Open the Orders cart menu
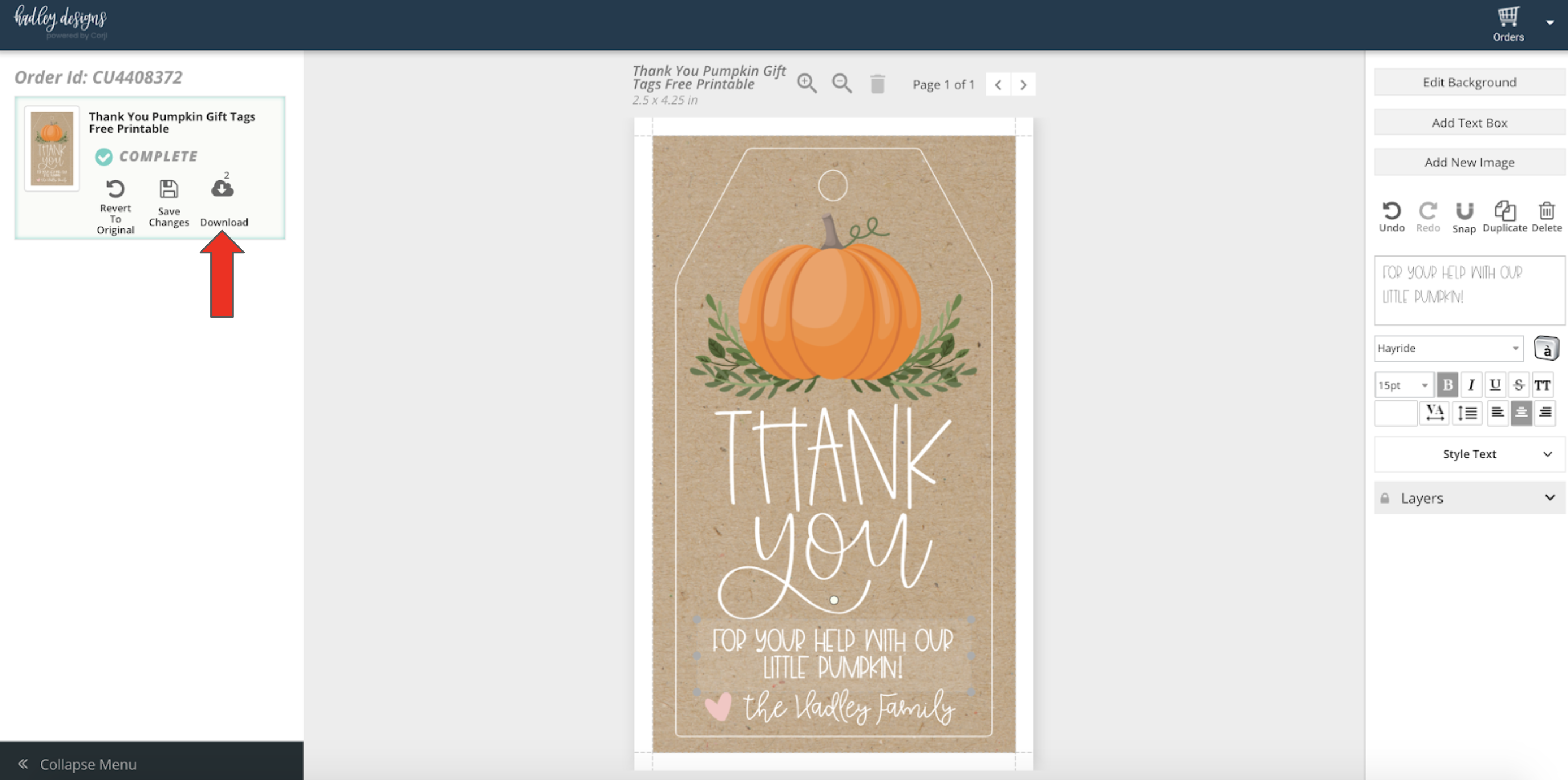Image resolution: width=1568 pixels, height=780 pixels. tap(1508, 23)
